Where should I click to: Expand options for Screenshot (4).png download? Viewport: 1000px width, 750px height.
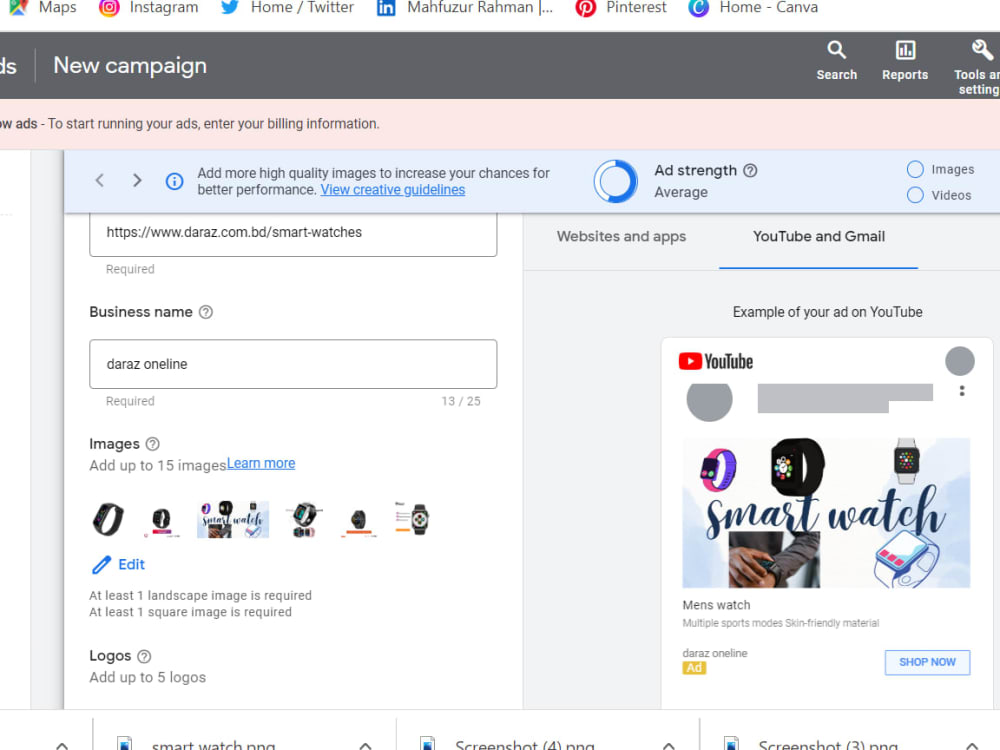668,745
